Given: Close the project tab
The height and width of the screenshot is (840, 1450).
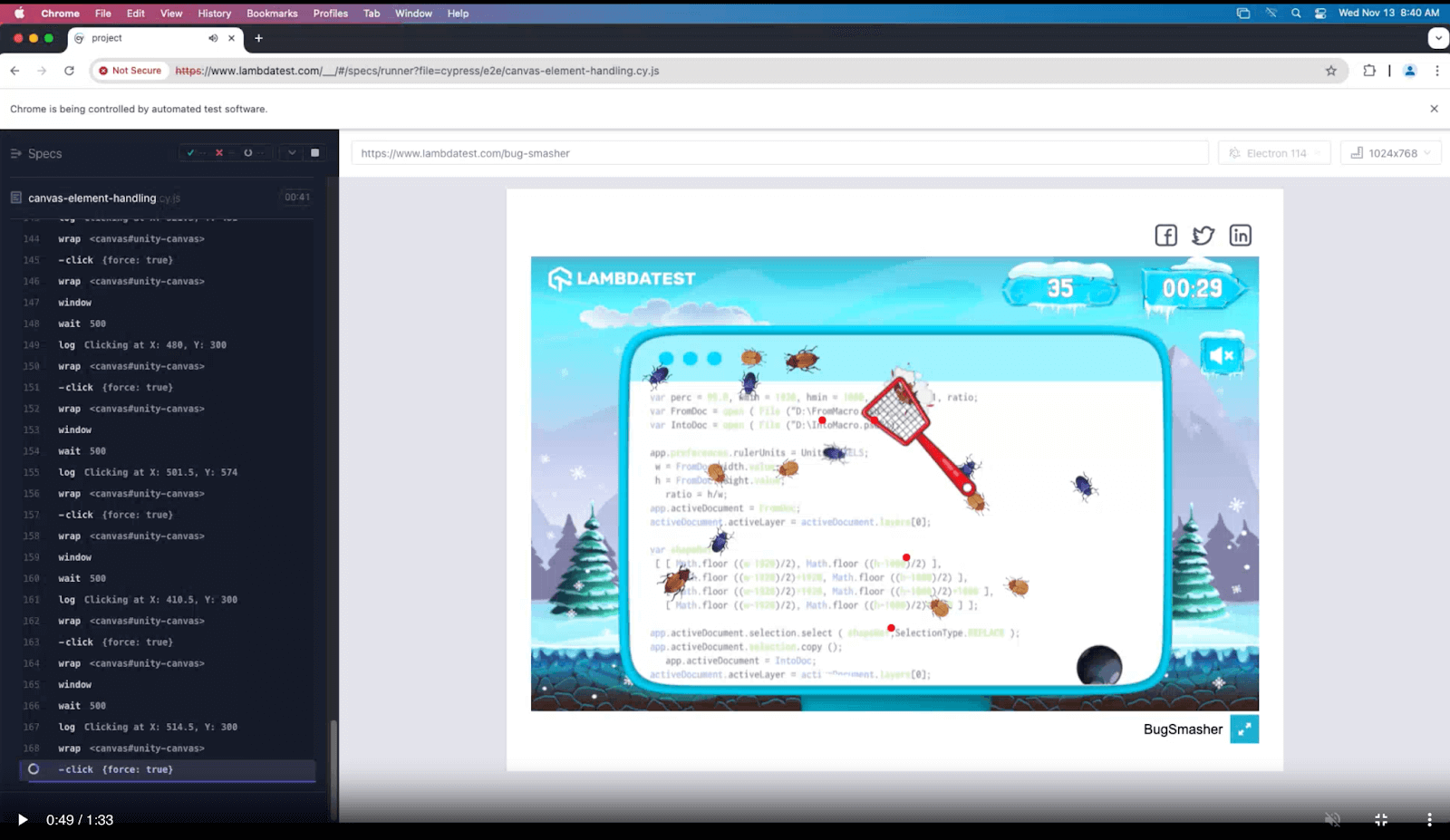Looking at the screenshot, I should pos(231,38).
